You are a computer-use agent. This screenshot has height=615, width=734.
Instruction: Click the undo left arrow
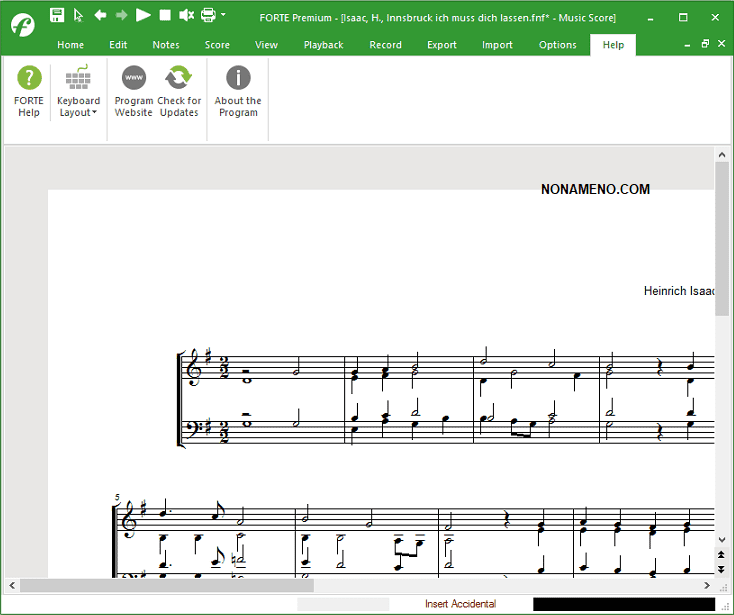[x=100, y=15]
